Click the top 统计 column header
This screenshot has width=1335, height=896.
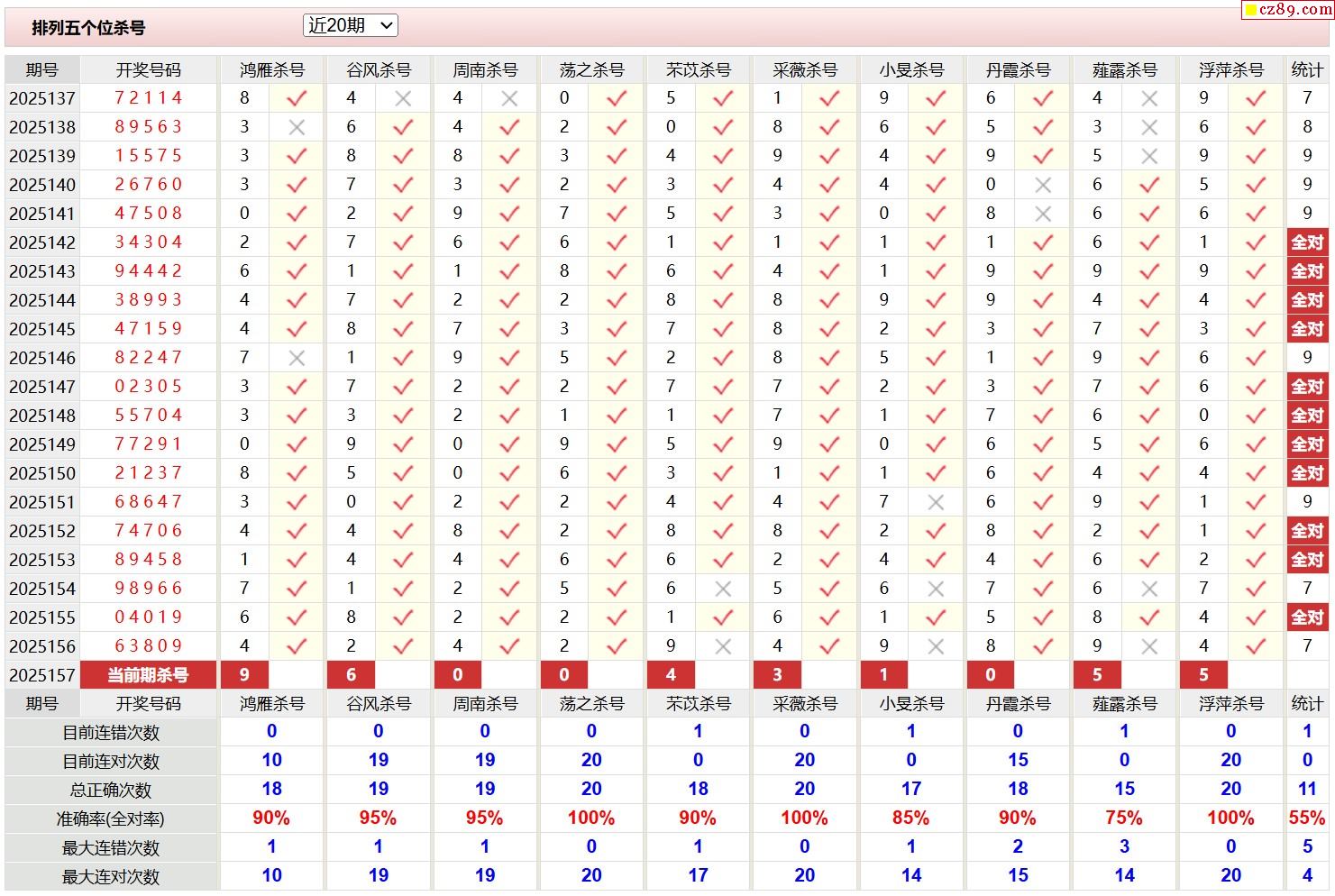point(1307,69)
